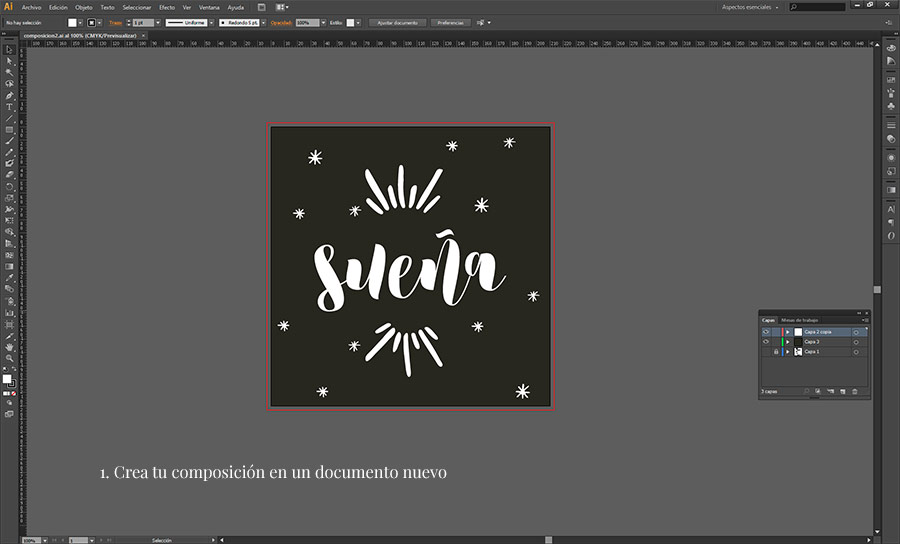
Task: Open the Ventana menu
Action: tap(209, 7)
